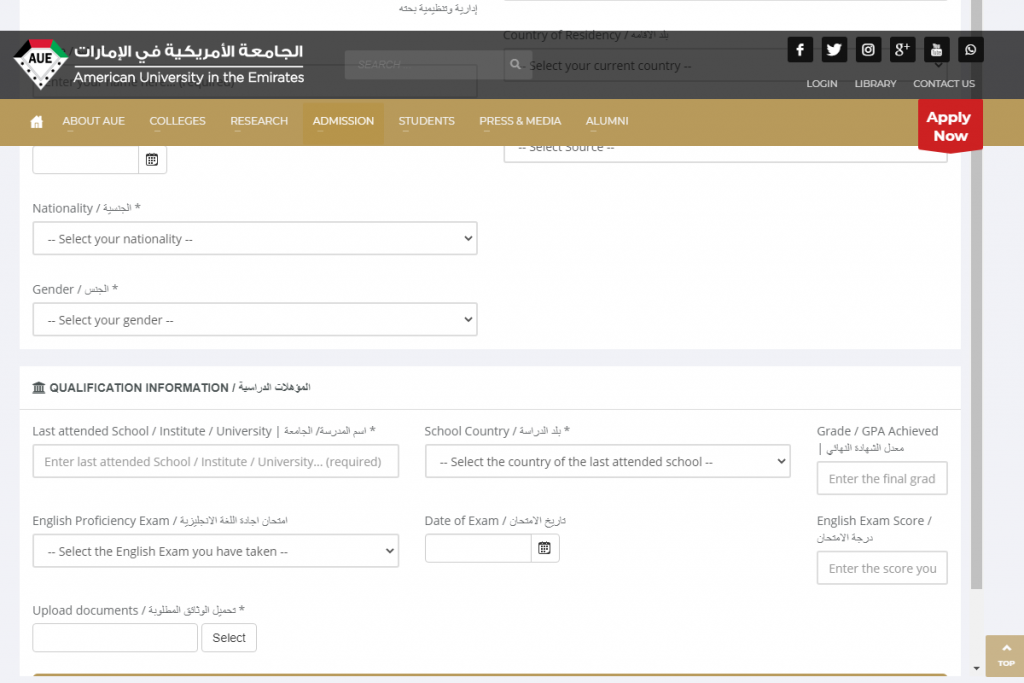Open the School Country dropdown
This screenshot has width=1024, height=683.
pos(607,461)
